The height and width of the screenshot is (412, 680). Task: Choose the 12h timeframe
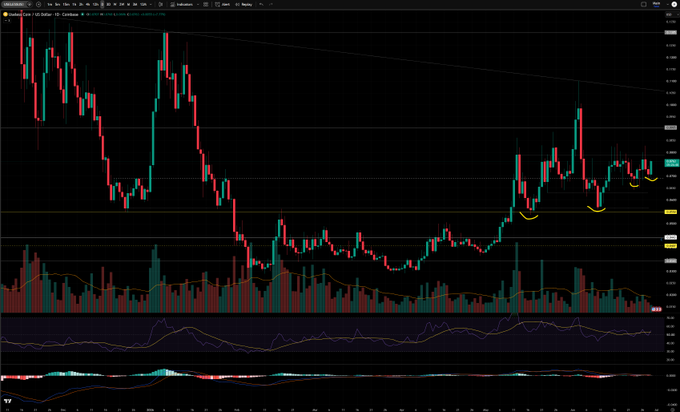point(95,4)
